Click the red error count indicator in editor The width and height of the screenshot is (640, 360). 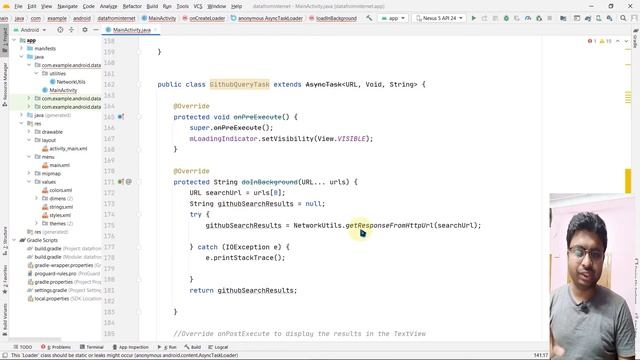(x=592, y=41)
